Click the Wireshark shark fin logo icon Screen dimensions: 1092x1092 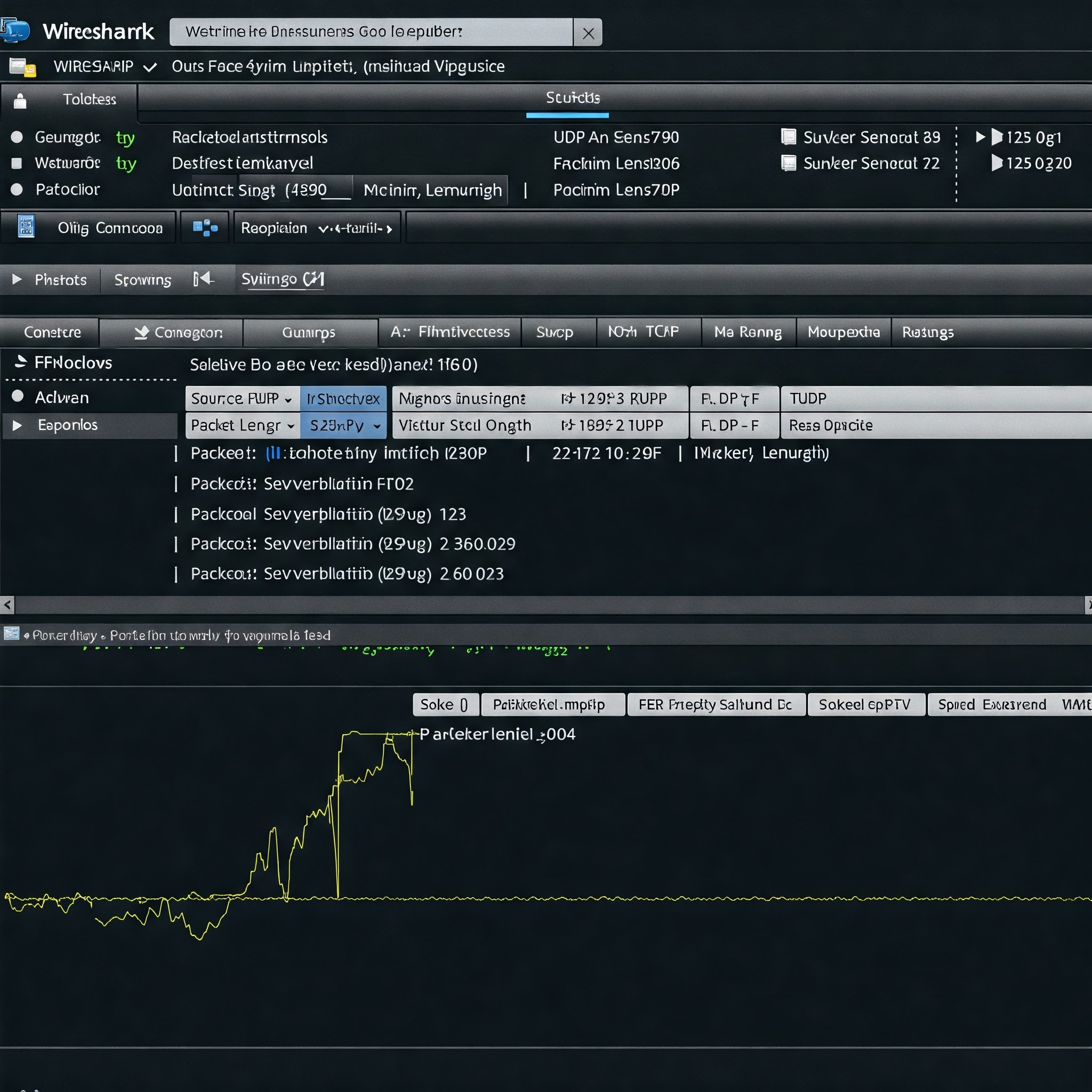(15, 30)
